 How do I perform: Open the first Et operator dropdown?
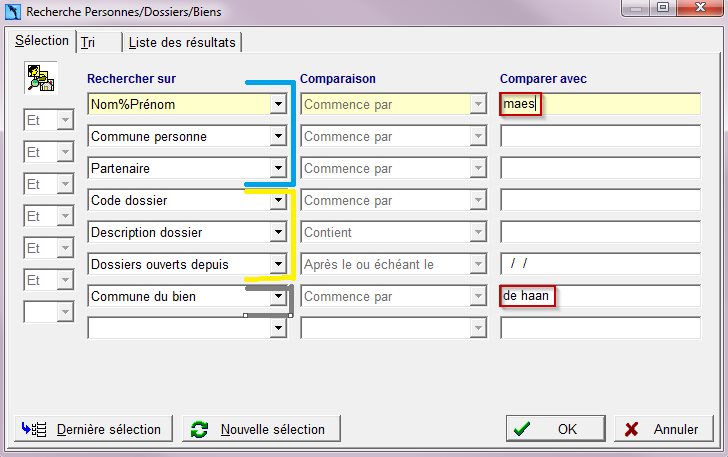65,120
